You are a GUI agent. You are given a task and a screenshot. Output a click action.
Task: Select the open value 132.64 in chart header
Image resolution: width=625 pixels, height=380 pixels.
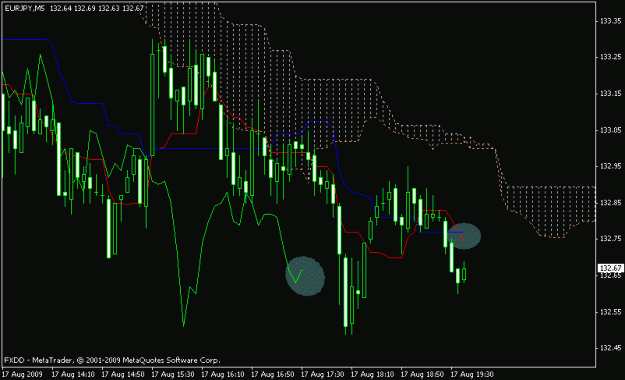point(60,8)
